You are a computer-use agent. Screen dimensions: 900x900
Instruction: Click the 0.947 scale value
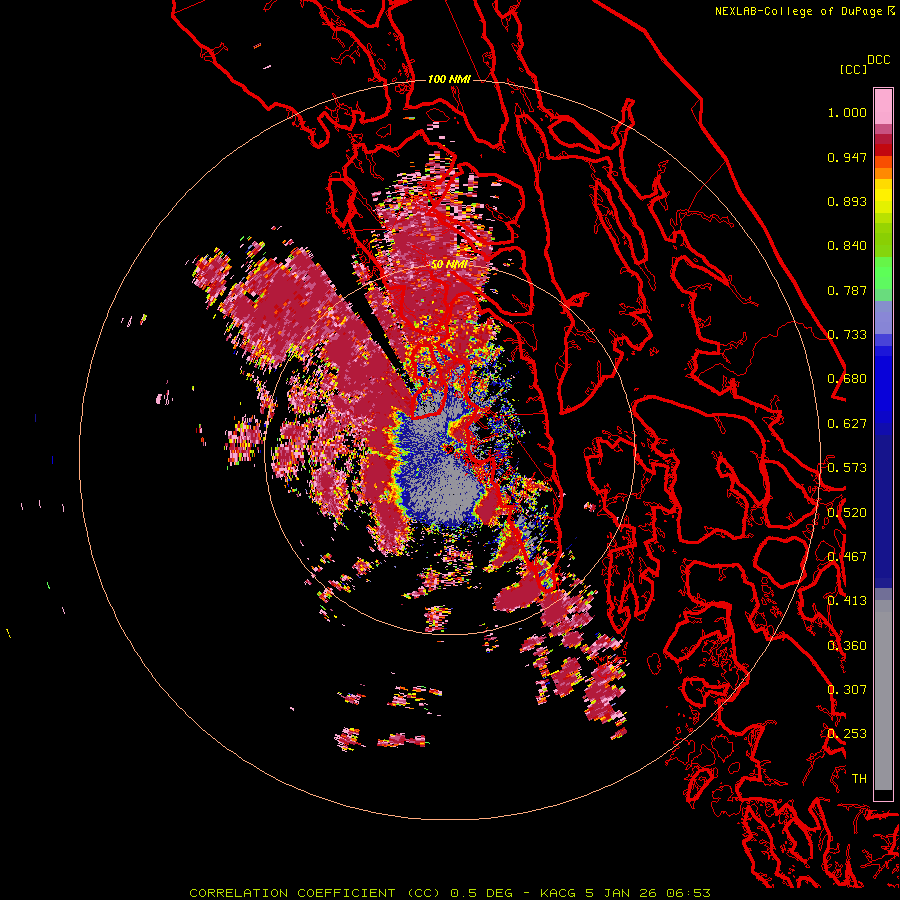pos(847,157)
